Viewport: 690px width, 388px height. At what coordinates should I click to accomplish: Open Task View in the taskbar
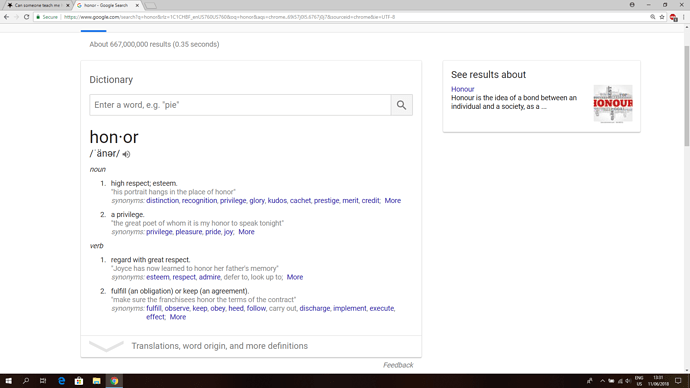click(43, 381)
